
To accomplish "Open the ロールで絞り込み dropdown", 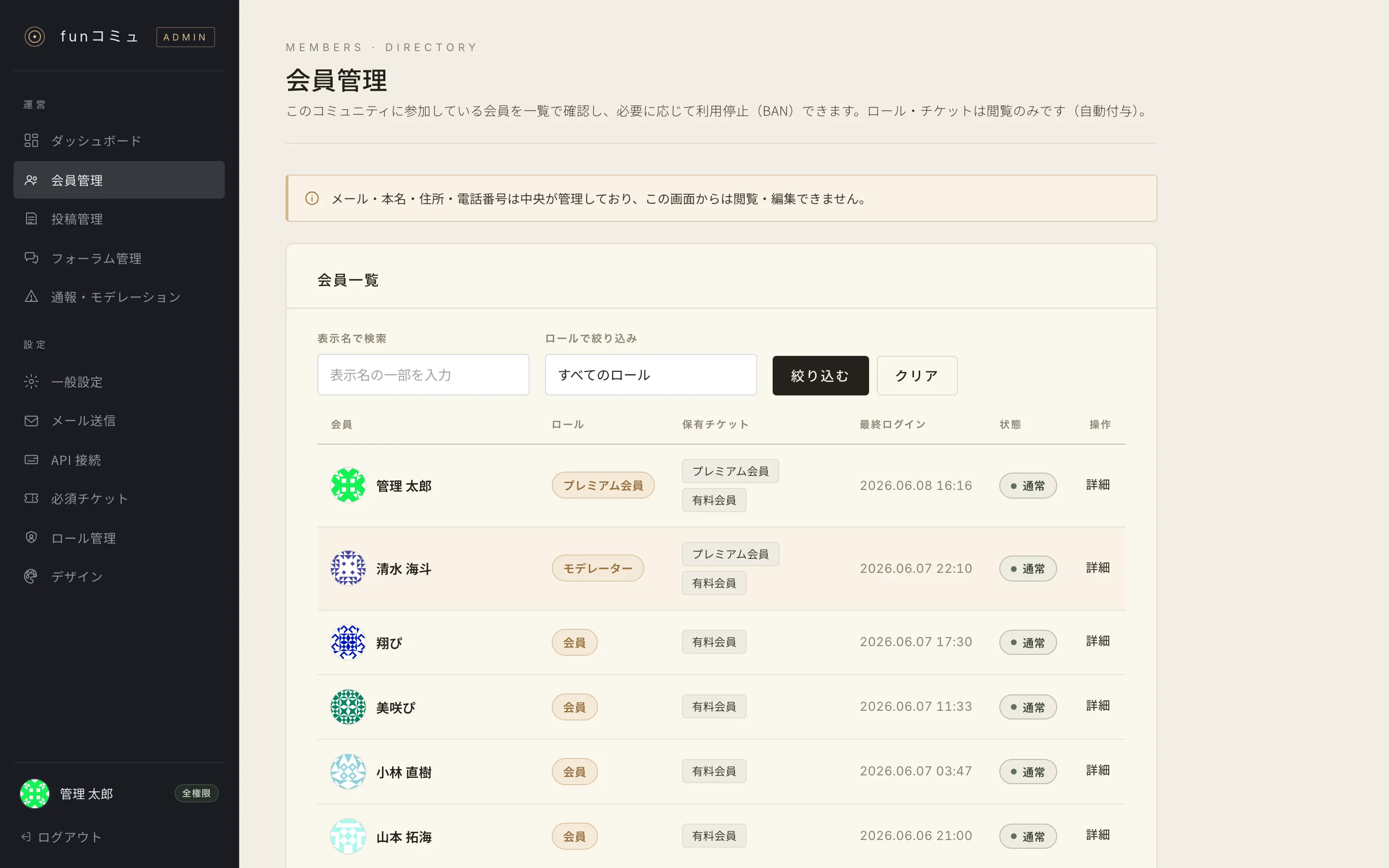I will (651, 375).
